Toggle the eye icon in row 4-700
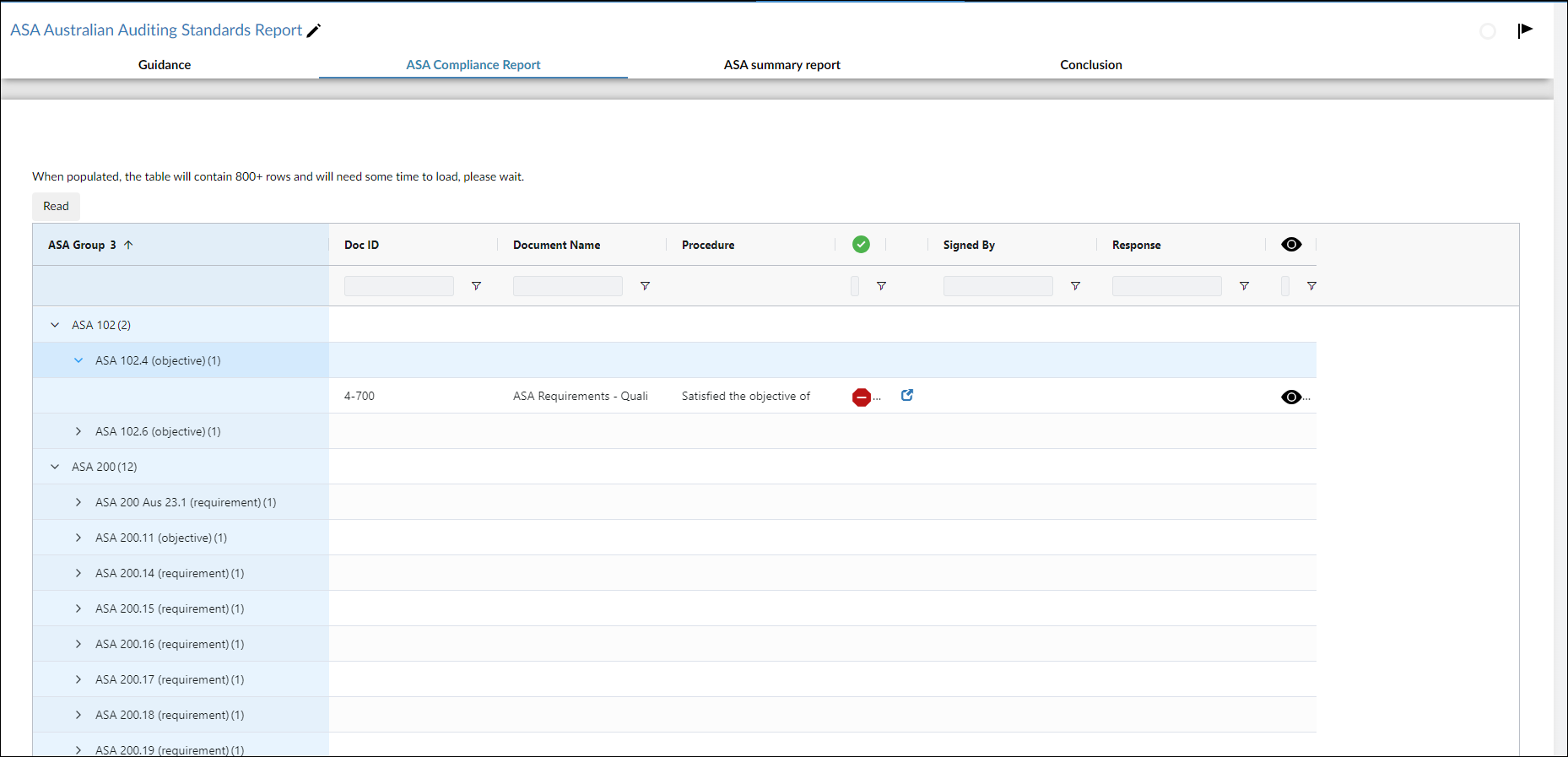The width and height of the screenshot is (1568, 757). [1291, 397]
